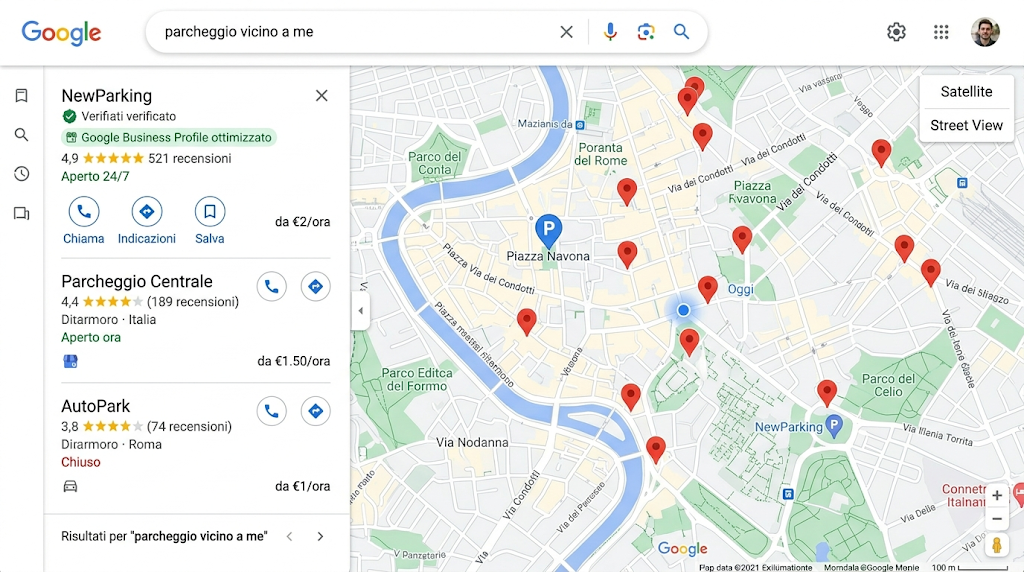Get directions to NewParking via Indicazioni
The image size is (1024, 572).
point(147,212)
